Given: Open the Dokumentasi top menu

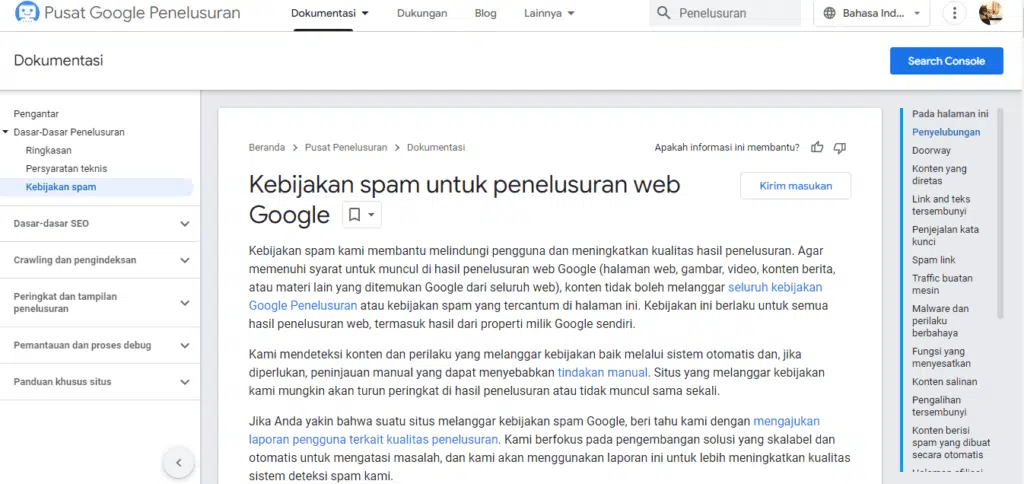Looking at the screenshot, I should 330,14.
